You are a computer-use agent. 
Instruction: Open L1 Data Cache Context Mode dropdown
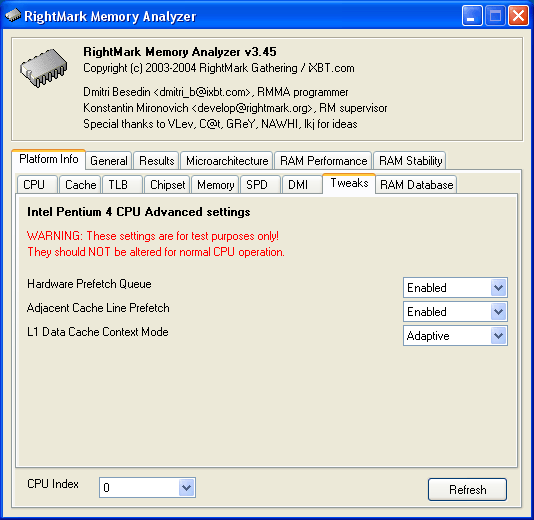[x=455, y=336]
